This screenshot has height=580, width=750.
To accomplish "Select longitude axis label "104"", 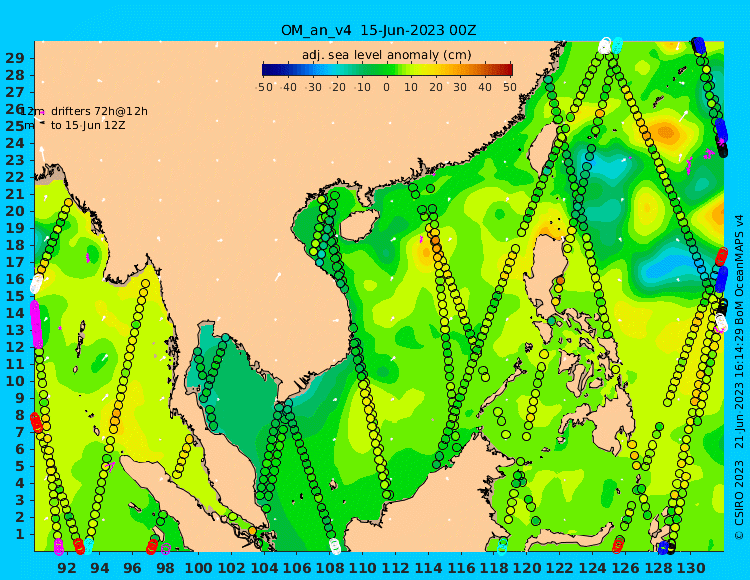I will (264, 568).
